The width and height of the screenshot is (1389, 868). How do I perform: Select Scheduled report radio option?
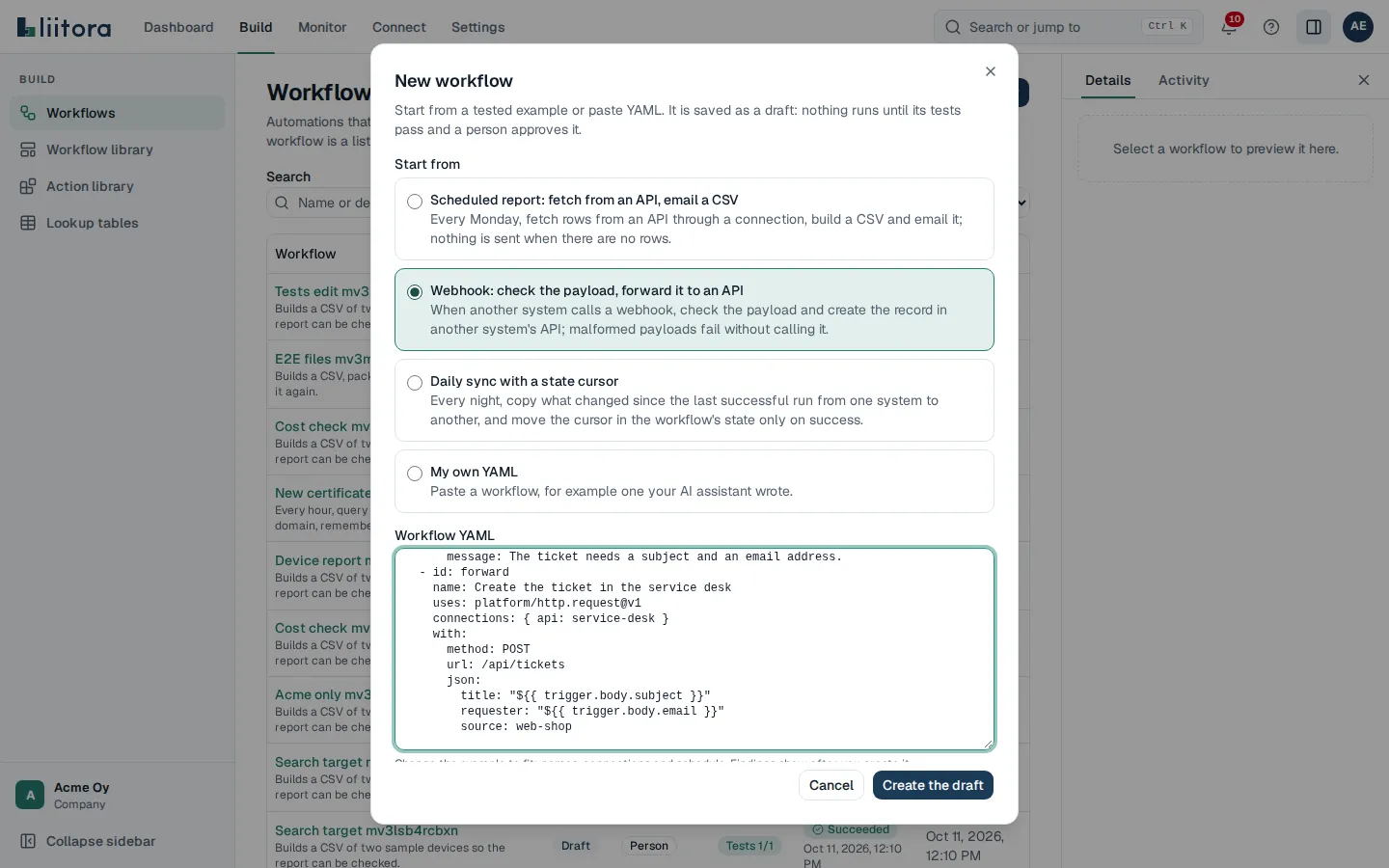(415, 202)
